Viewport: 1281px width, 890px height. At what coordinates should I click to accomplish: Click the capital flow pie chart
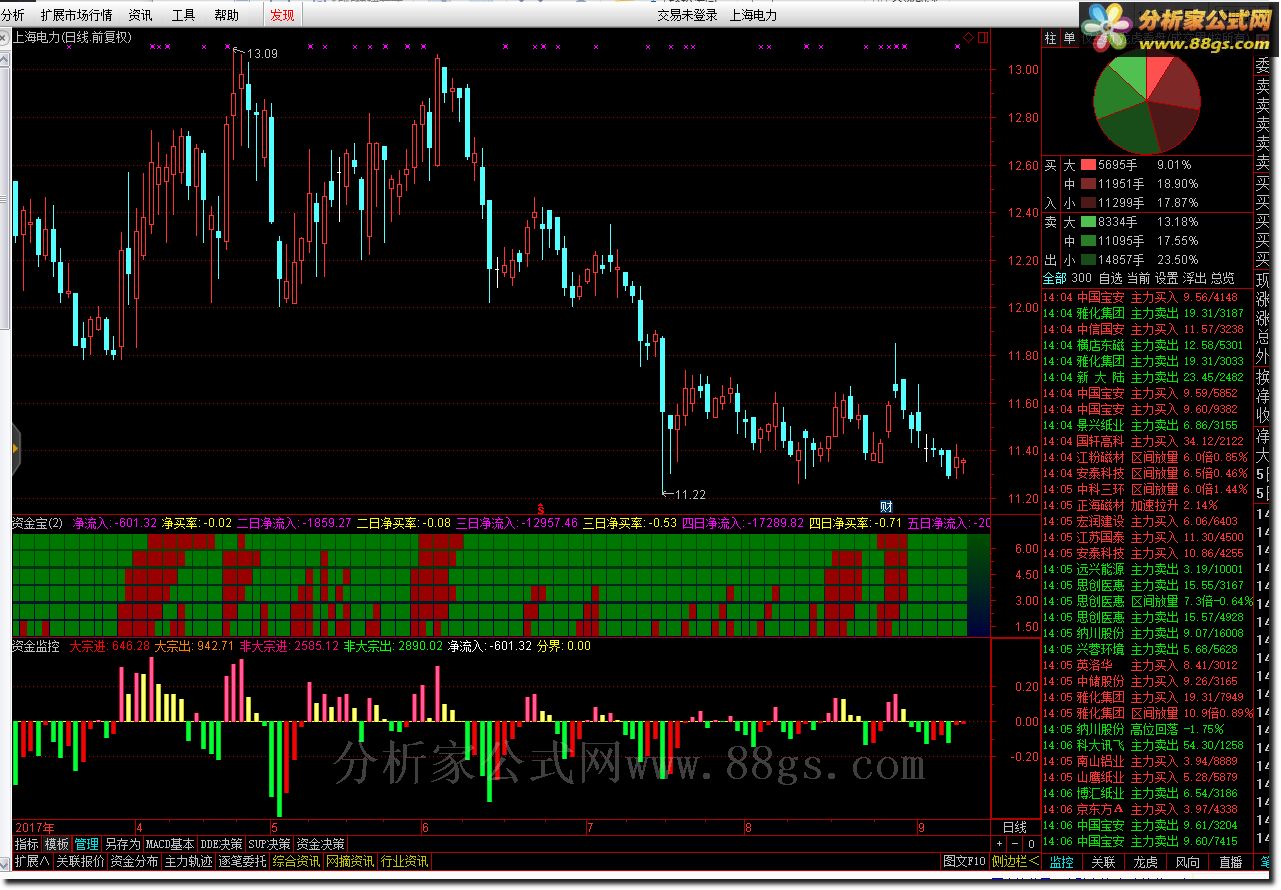click(x=1146, y=103)
